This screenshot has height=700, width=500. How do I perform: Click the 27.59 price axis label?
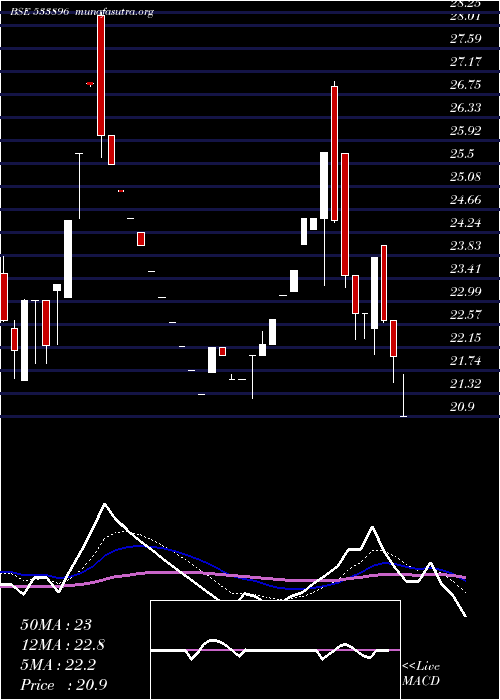[465, 39]
